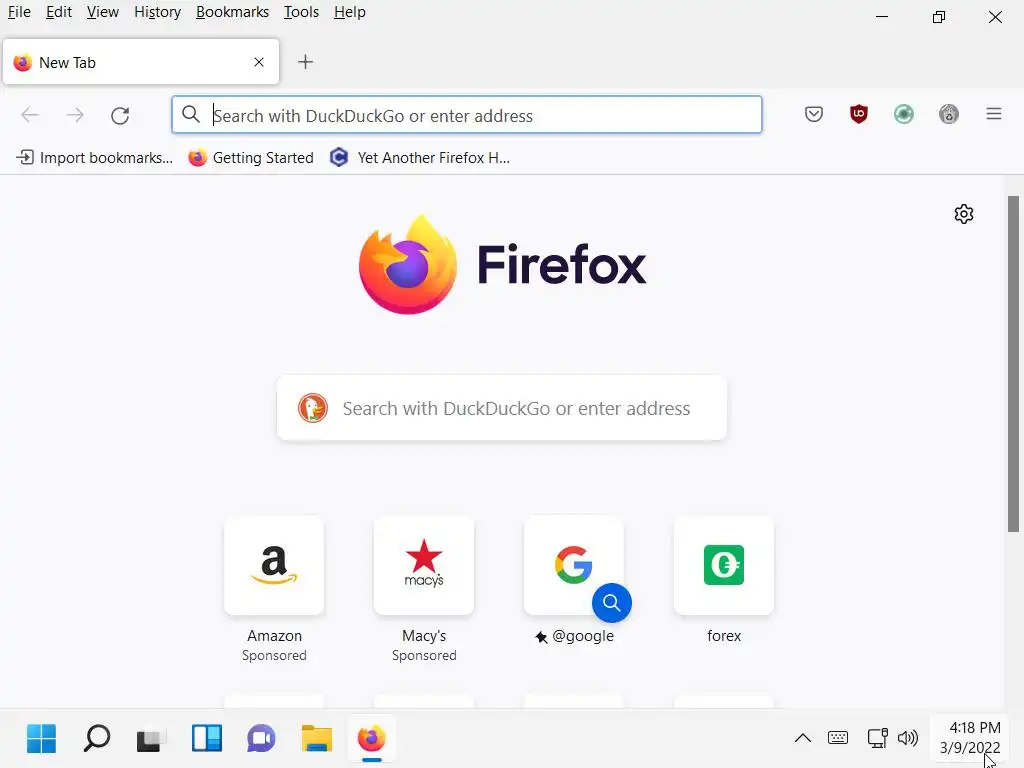Open the Tools menu
The width and height of the screenshot is (1024, 768).
coord(301,12)
